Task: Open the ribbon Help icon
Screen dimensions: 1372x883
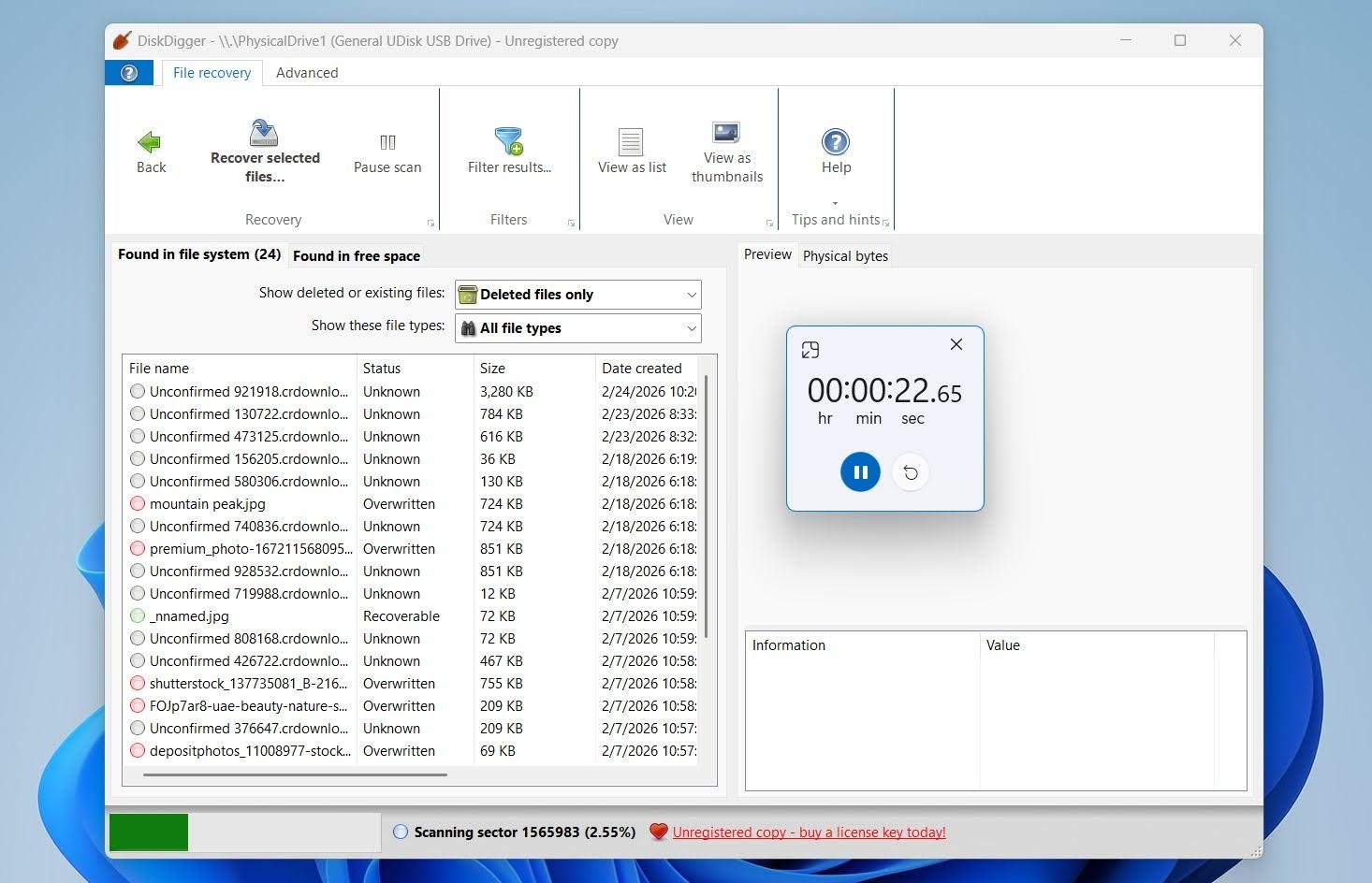Action: (x=835, y=141)
